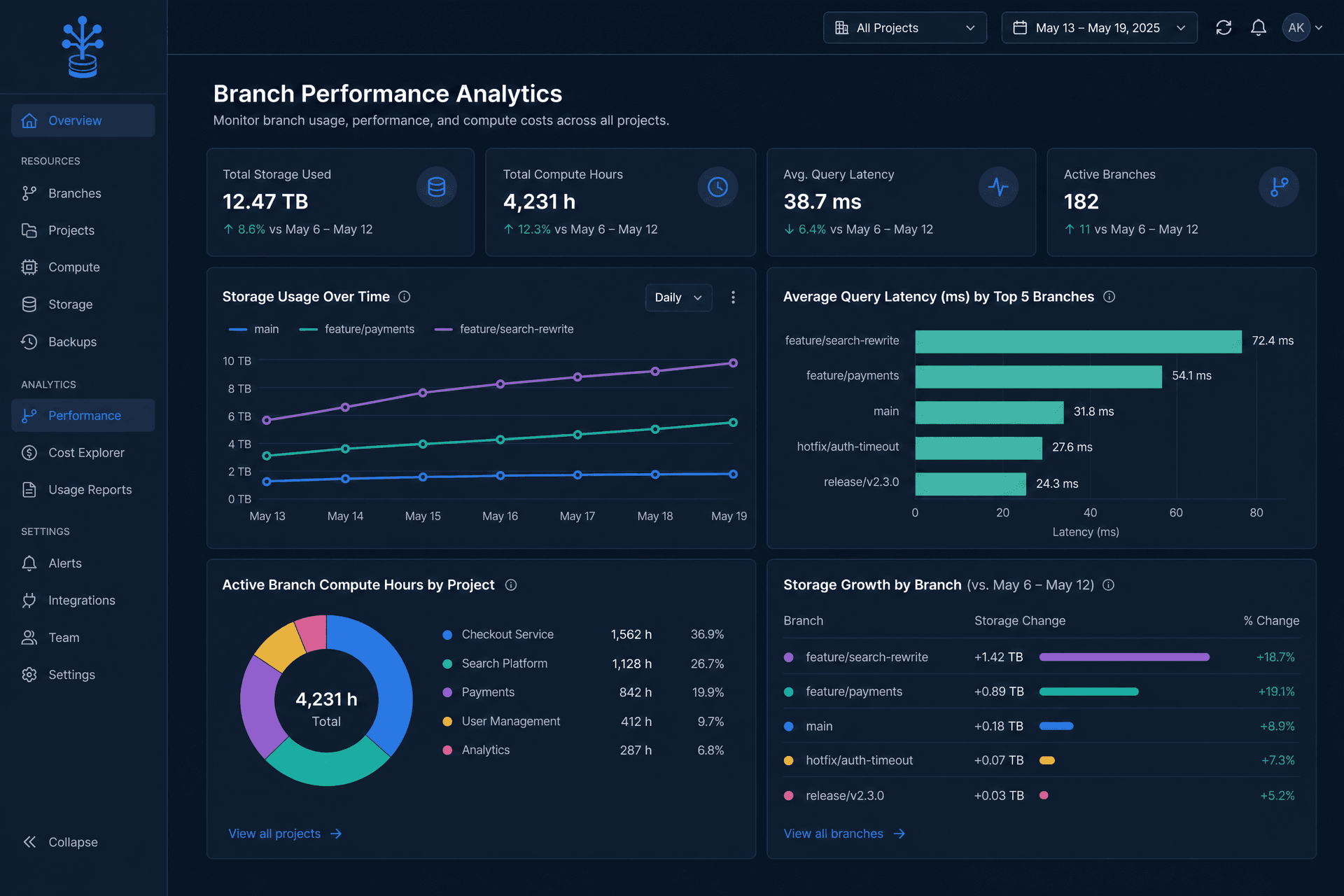1344x896 pixels.
Task: Click the pulse icon on Query Latency card
Action: [998, 187]
